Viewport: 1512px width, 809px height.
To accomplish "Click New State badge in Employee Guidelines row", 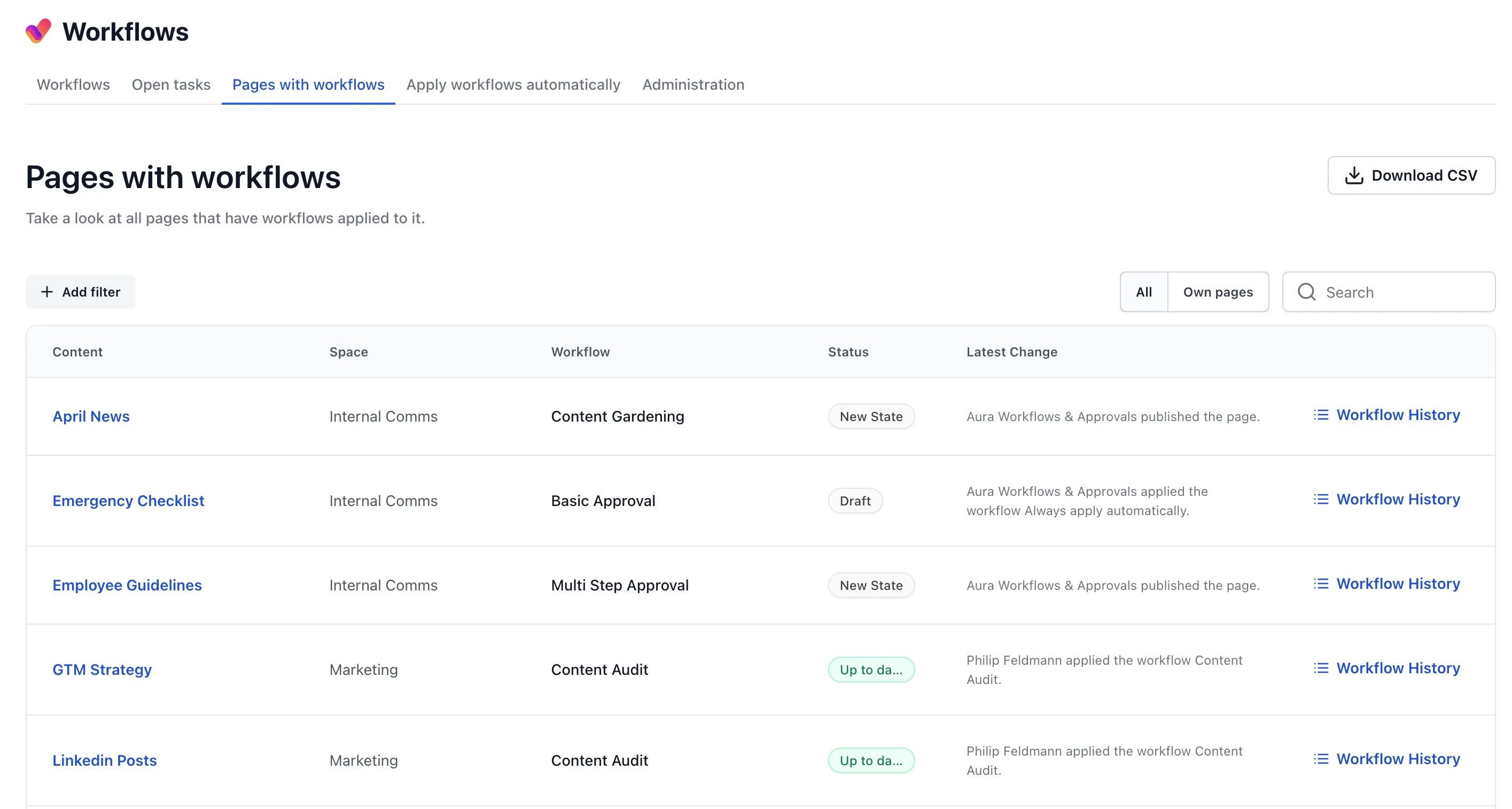I will click(871, 585).
